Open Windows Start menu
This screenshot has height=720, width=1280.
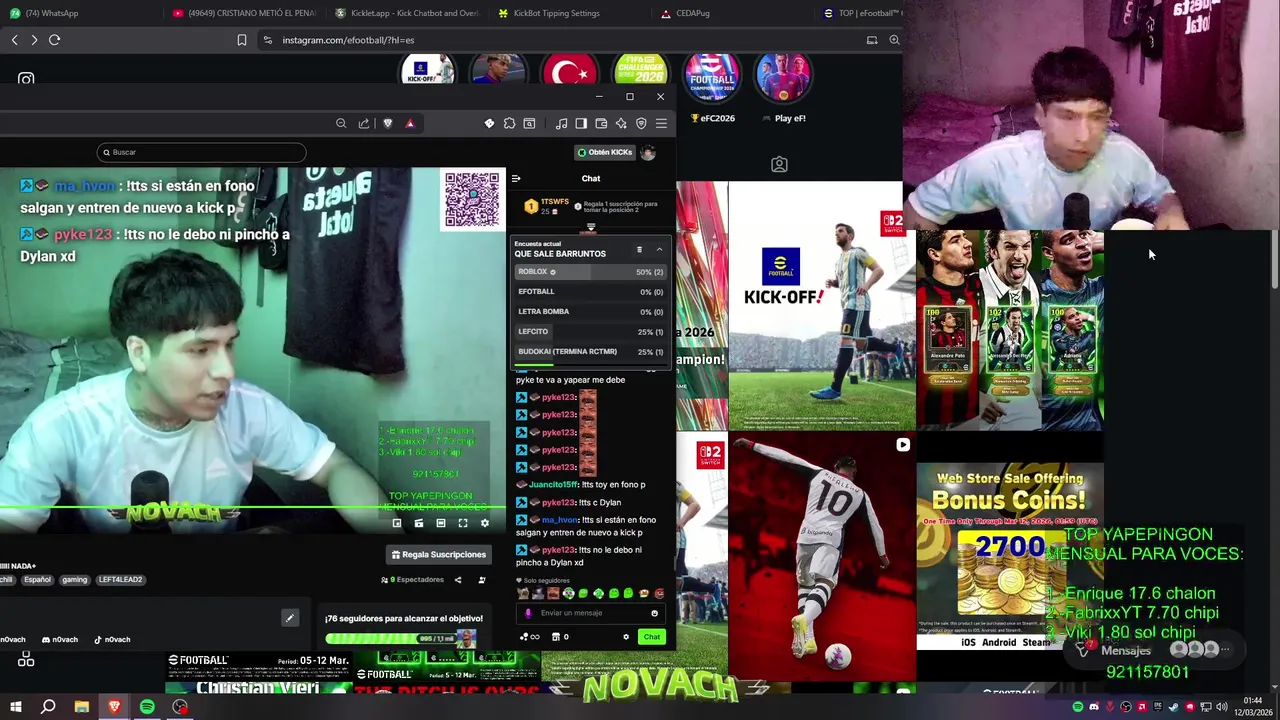coord(15,707)
